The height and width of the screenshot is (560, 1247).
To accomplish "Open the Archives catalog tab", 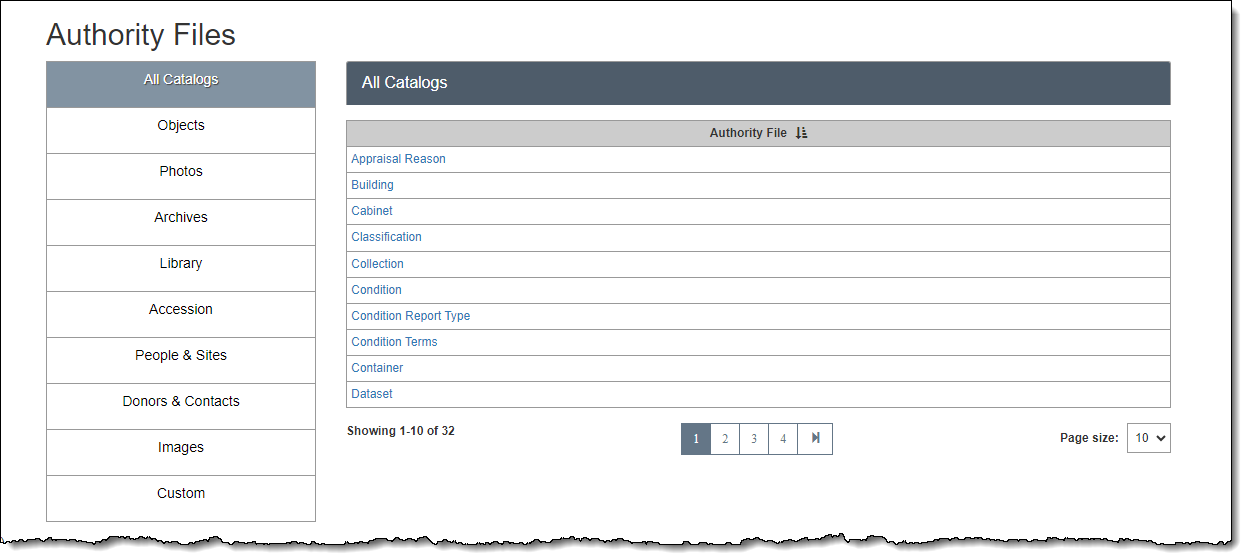I will [181, 218].
